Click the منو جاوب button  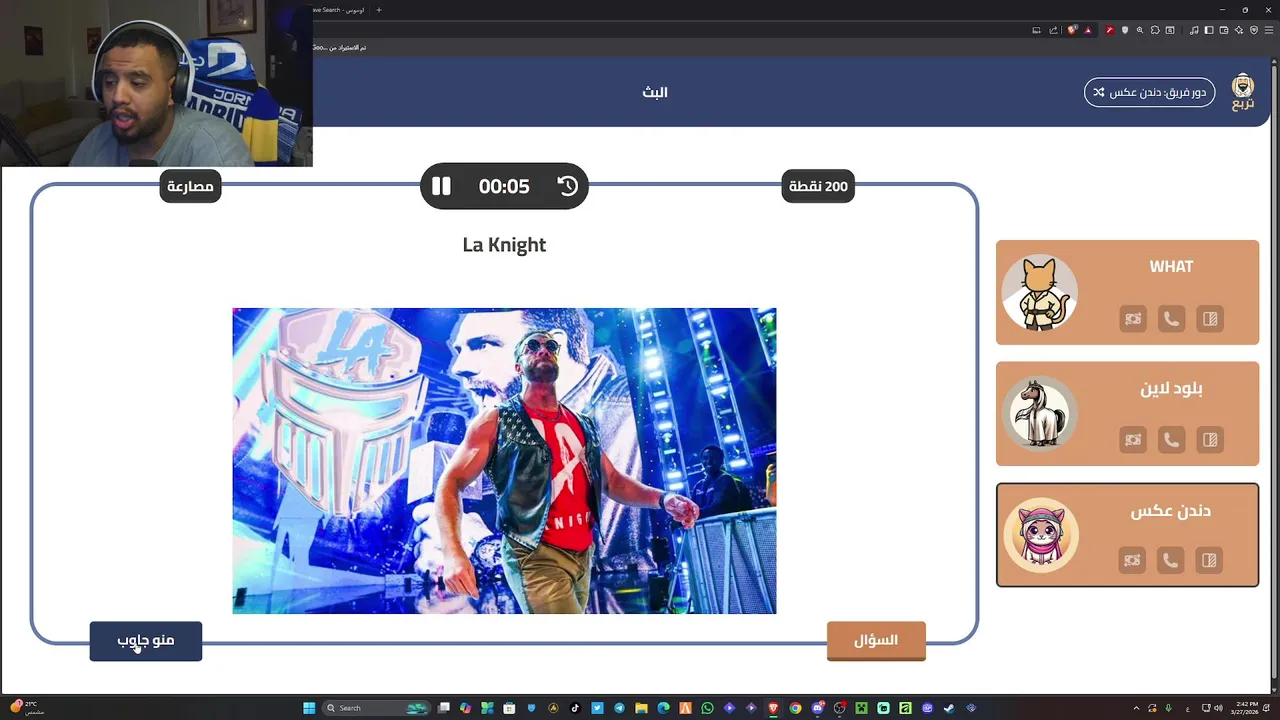click(x=146, y=641)
